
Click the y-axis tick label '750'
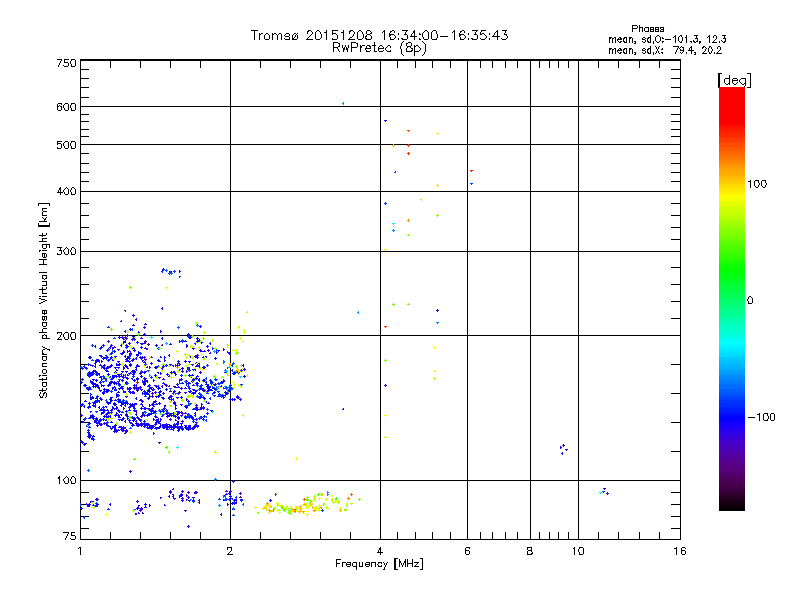pos(66,63)
